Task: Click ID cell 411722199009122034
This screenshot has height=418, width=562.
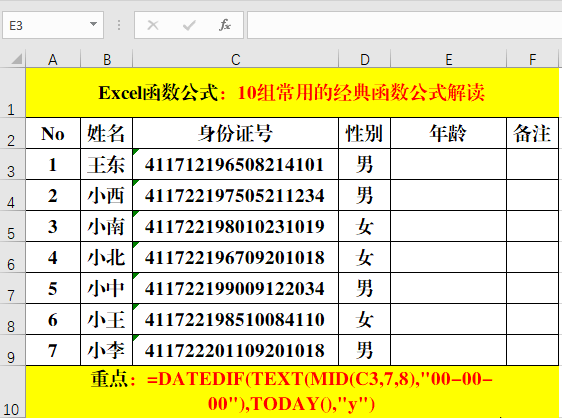Action: point(235,288)
